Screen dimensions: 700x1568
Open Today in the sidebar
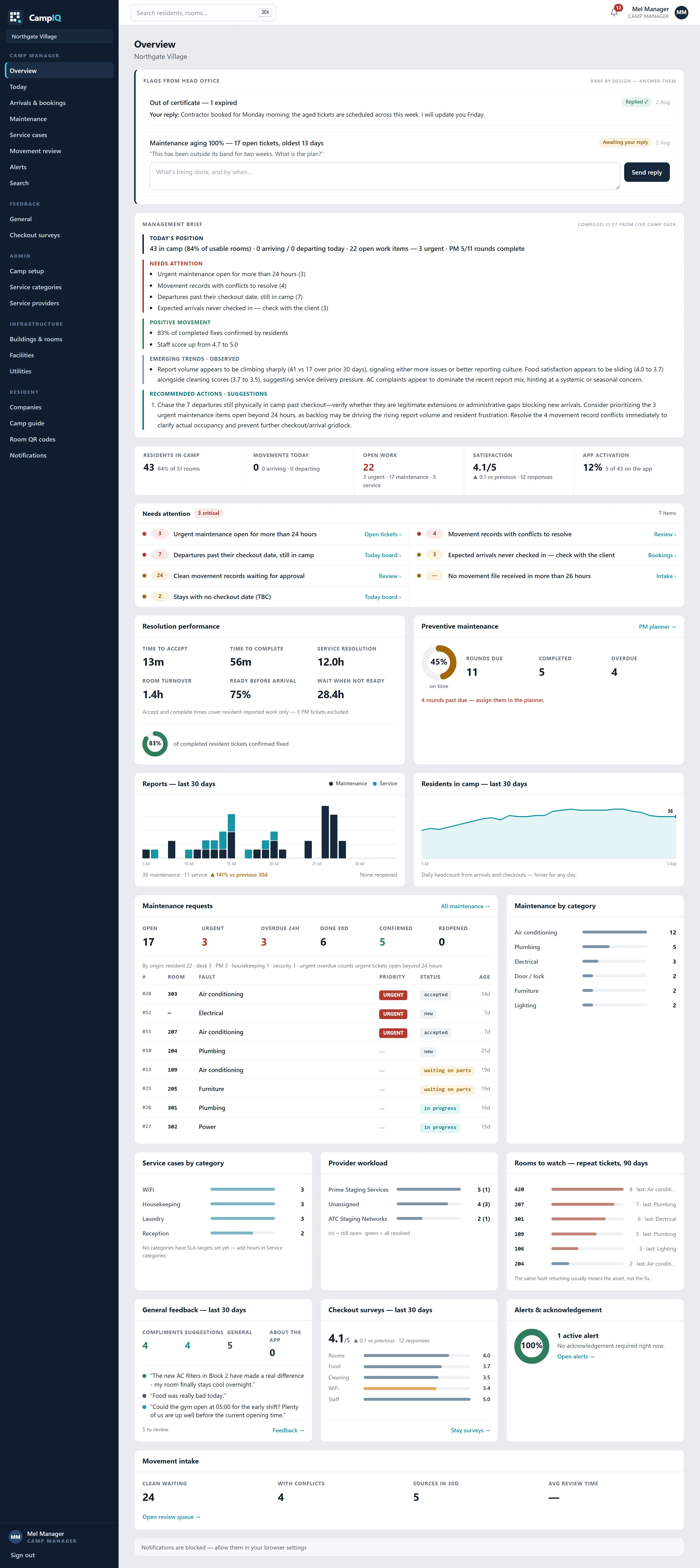pyautogui.click(x=60, y=87)
